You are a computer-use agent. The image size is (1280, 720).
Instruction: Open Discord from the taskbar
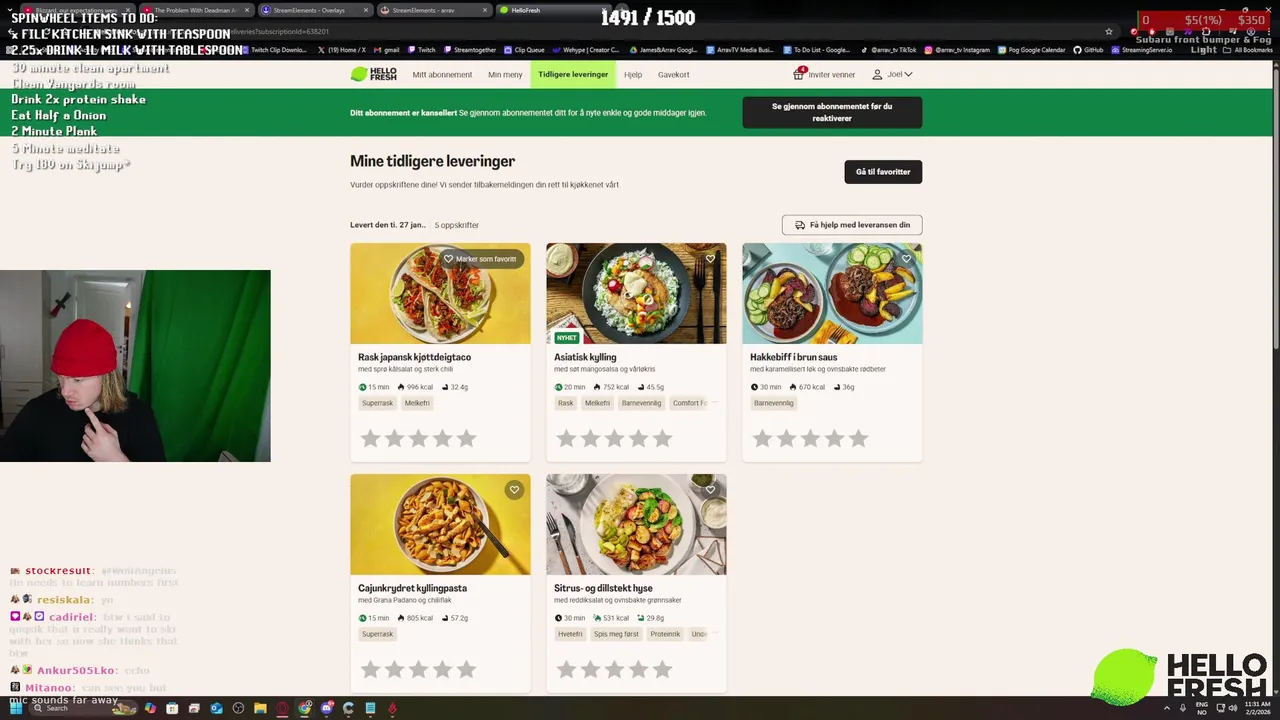tap(326, 708)
